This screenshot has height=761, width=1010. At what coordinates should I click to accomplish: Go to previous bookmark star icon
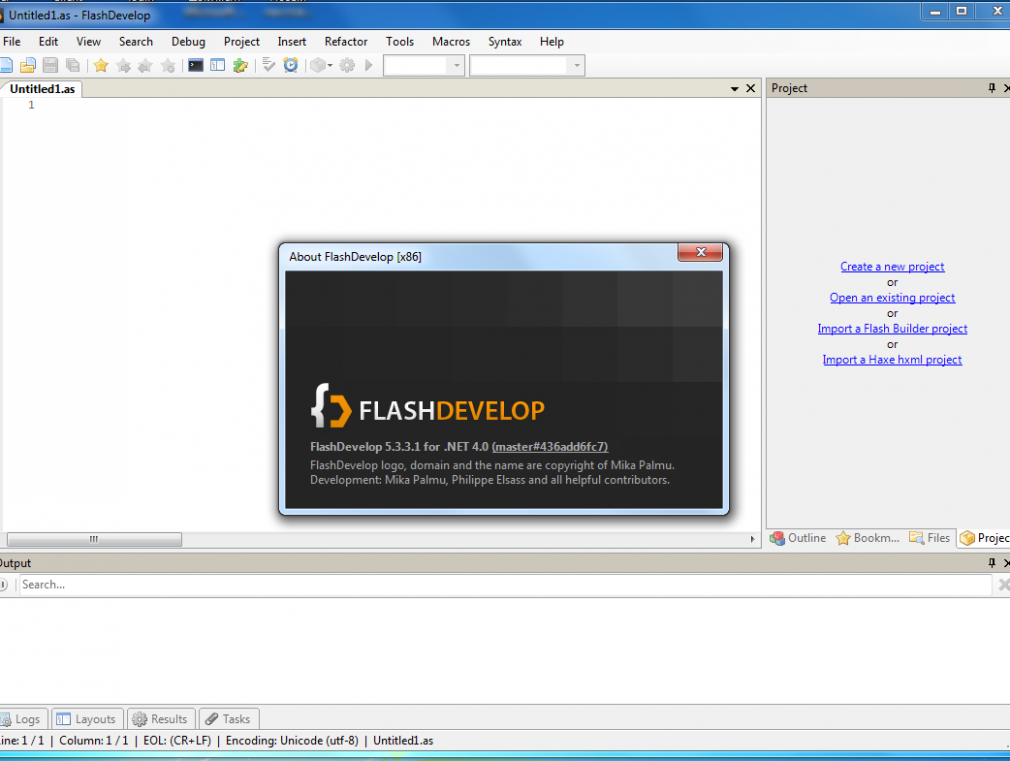(x=146, y=65)
